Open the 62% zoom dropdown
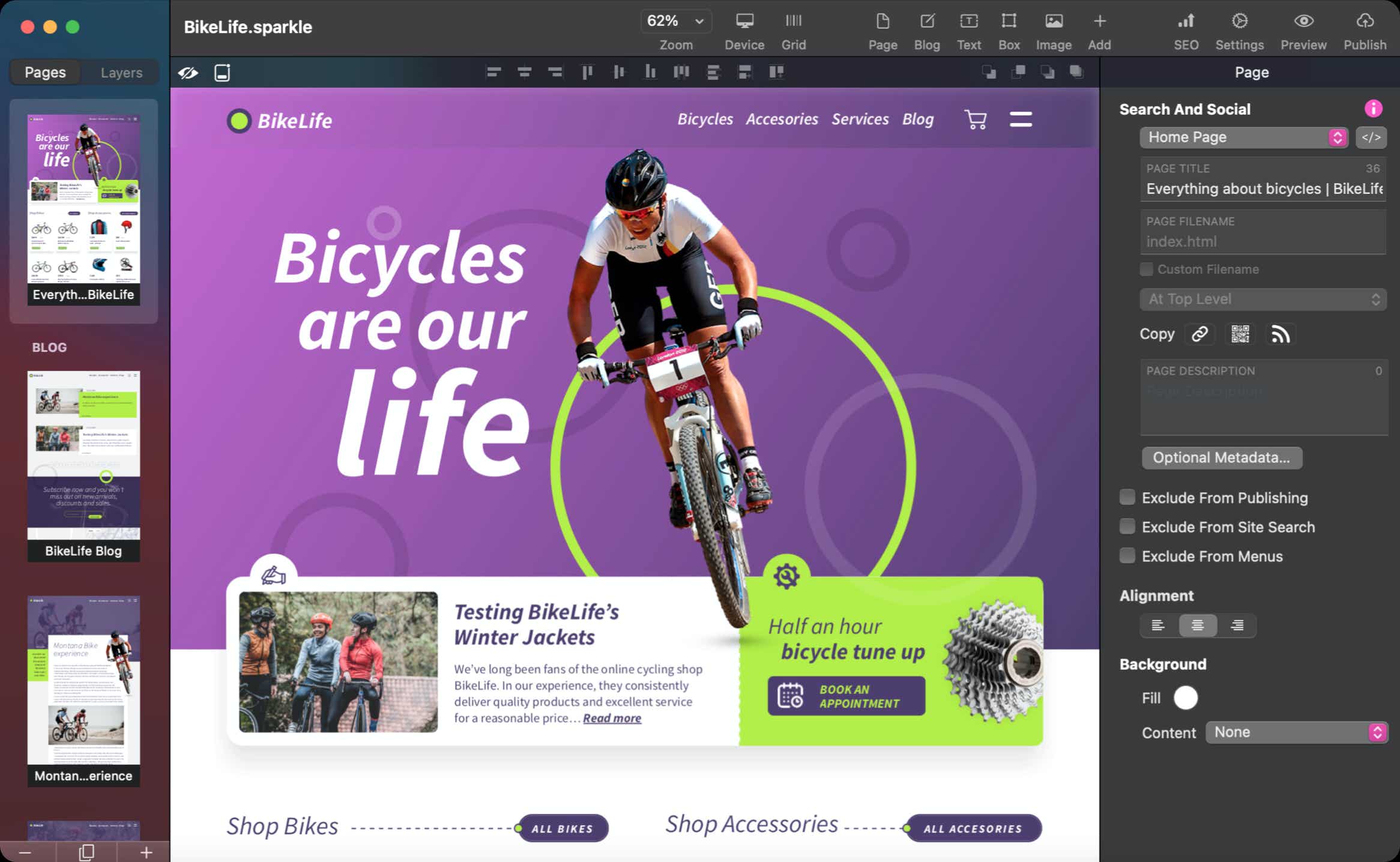The width and height of the screenshot is (1400, 862). click(x=675, y=22)
